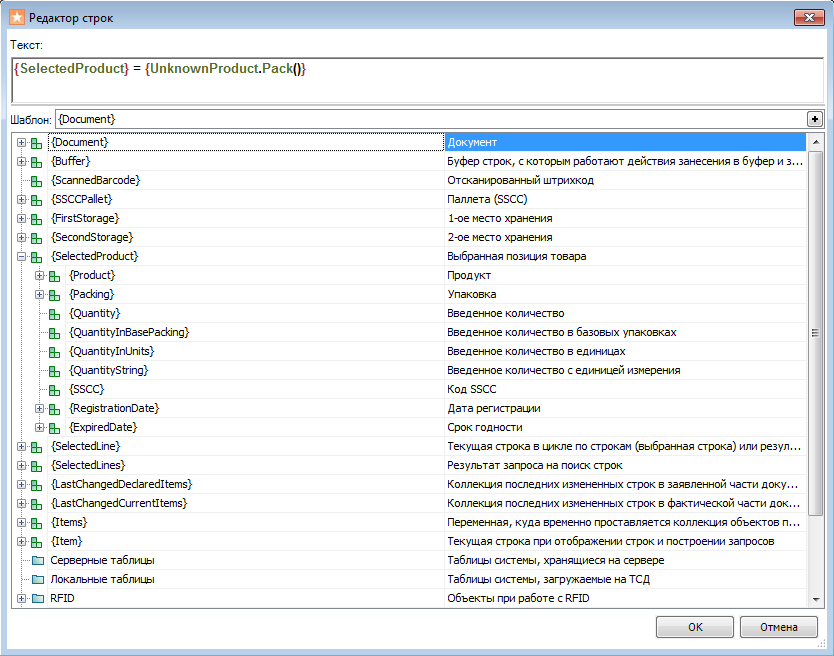Click the description 'Отсканированный штрихкод'
Screen dimensions: 834x656
coord(520,180)
